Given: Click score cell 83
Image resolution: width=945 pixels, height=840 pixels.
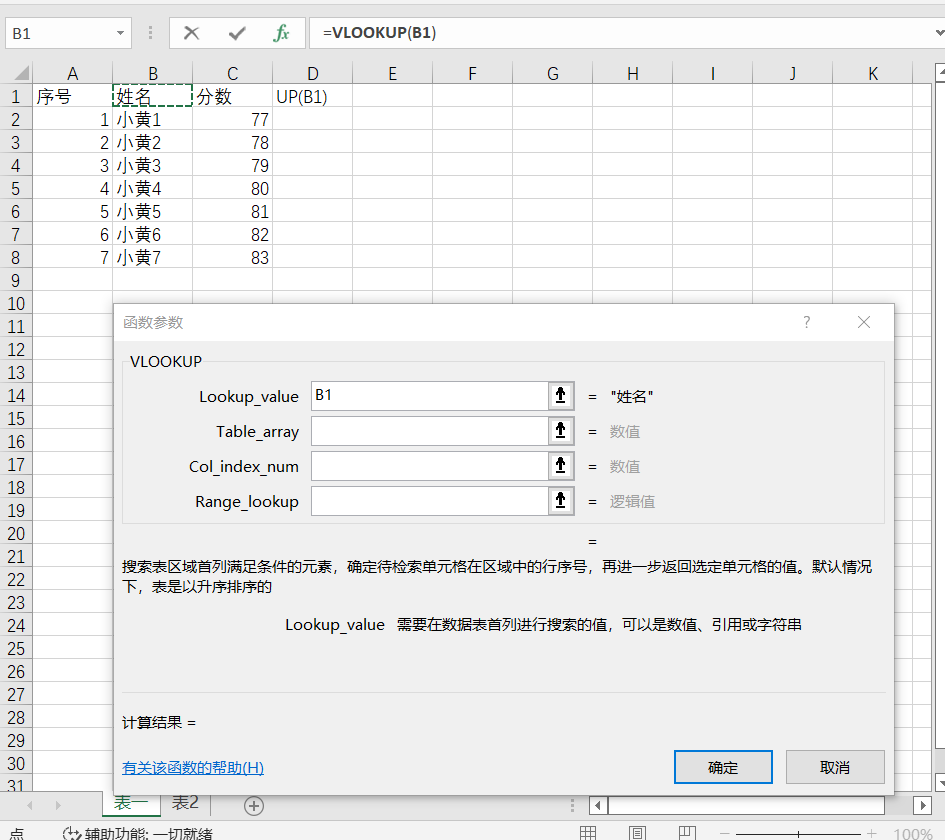Looking at the screenshot, I should (x=233, y=258).
